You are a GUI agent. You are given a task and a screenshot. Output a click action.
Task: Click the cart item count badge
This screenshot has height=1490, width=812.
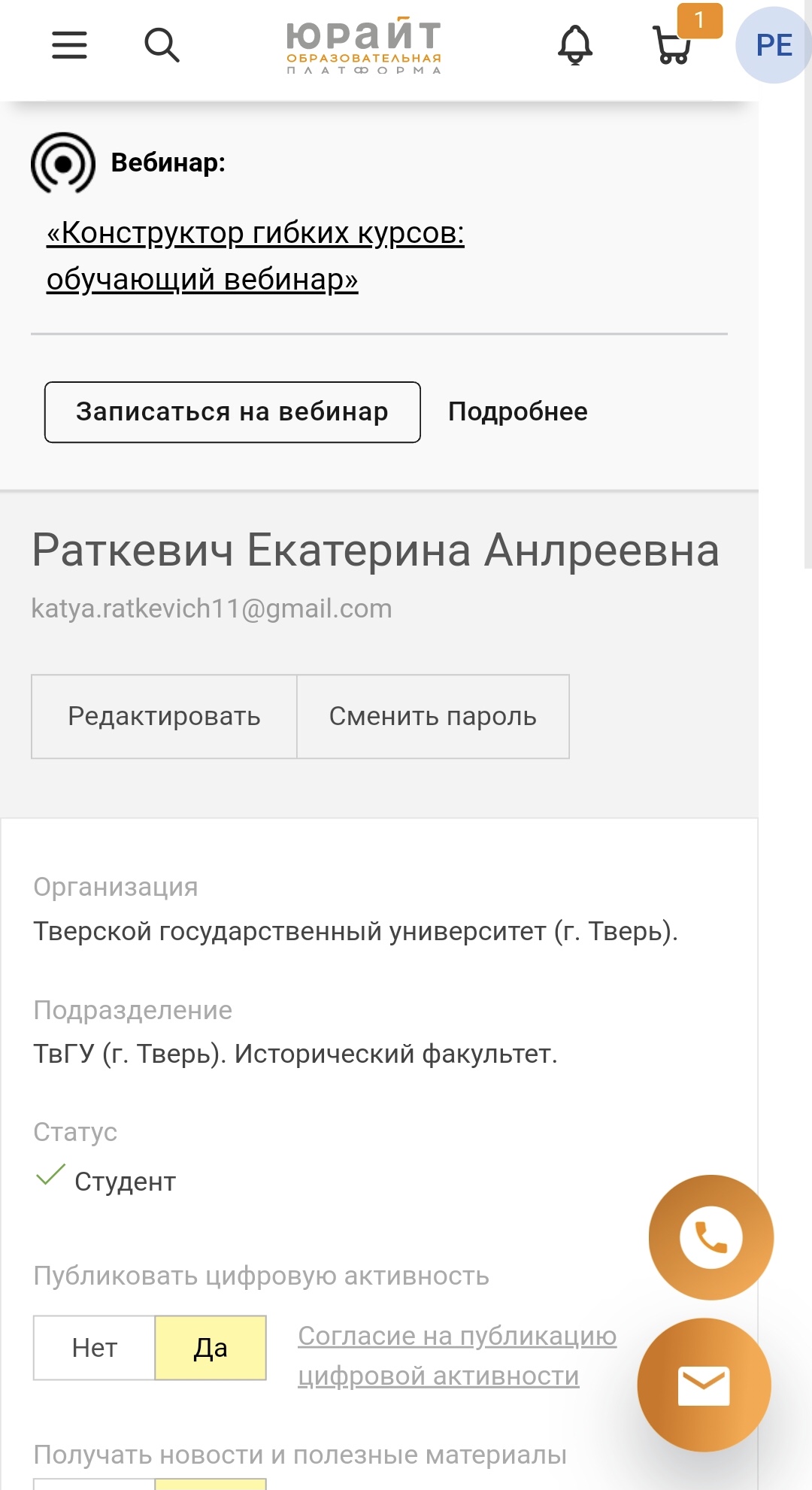tap(699, 20)
